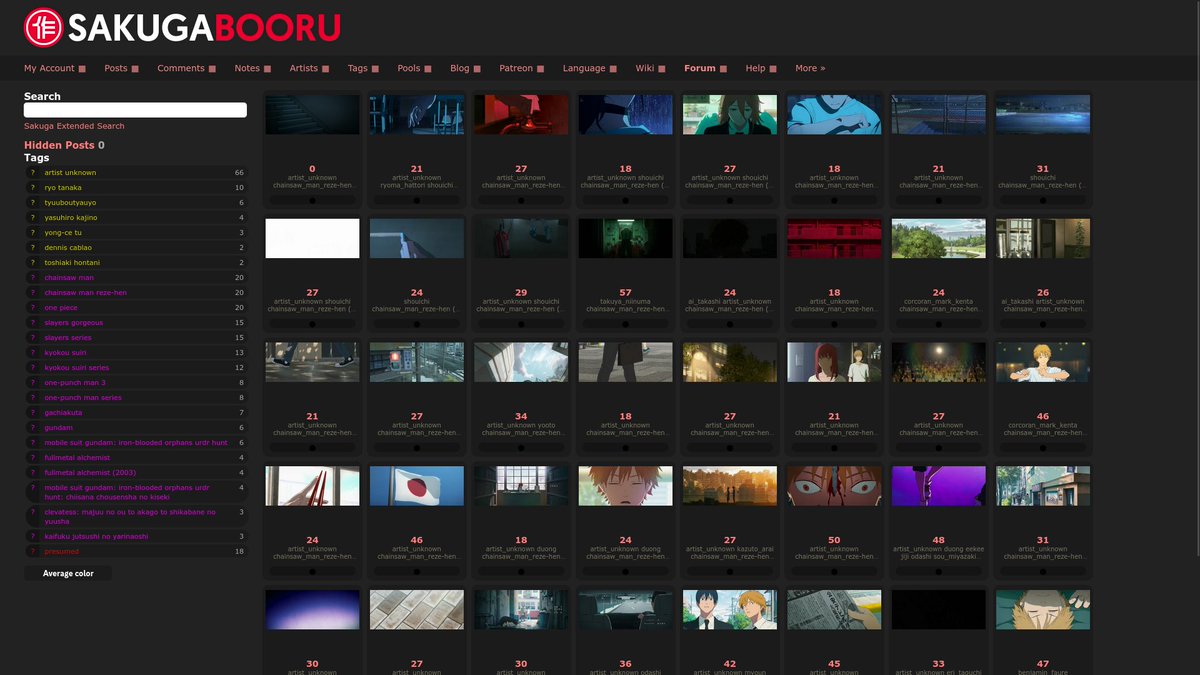
Task: Click color dot under post scored 34
Action: pos(521,448)
